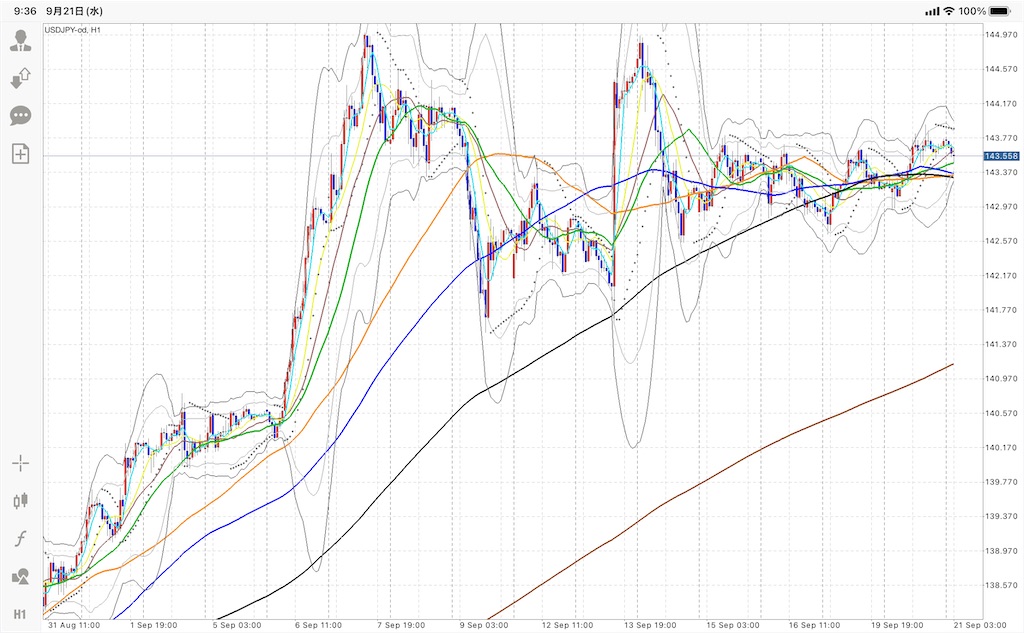Click the 143.770 price axis label
The image size is (1024, 633).
[1001, 138]
